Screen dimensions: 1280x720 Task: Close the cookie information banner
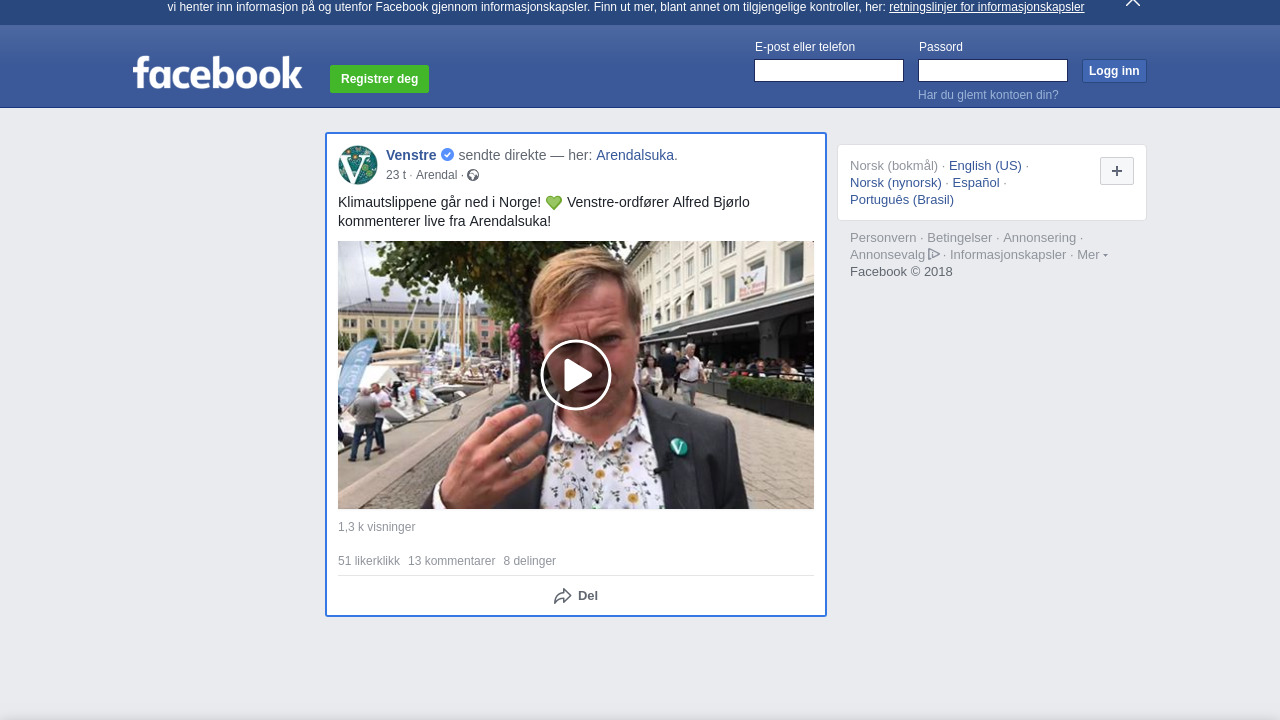1133,3
